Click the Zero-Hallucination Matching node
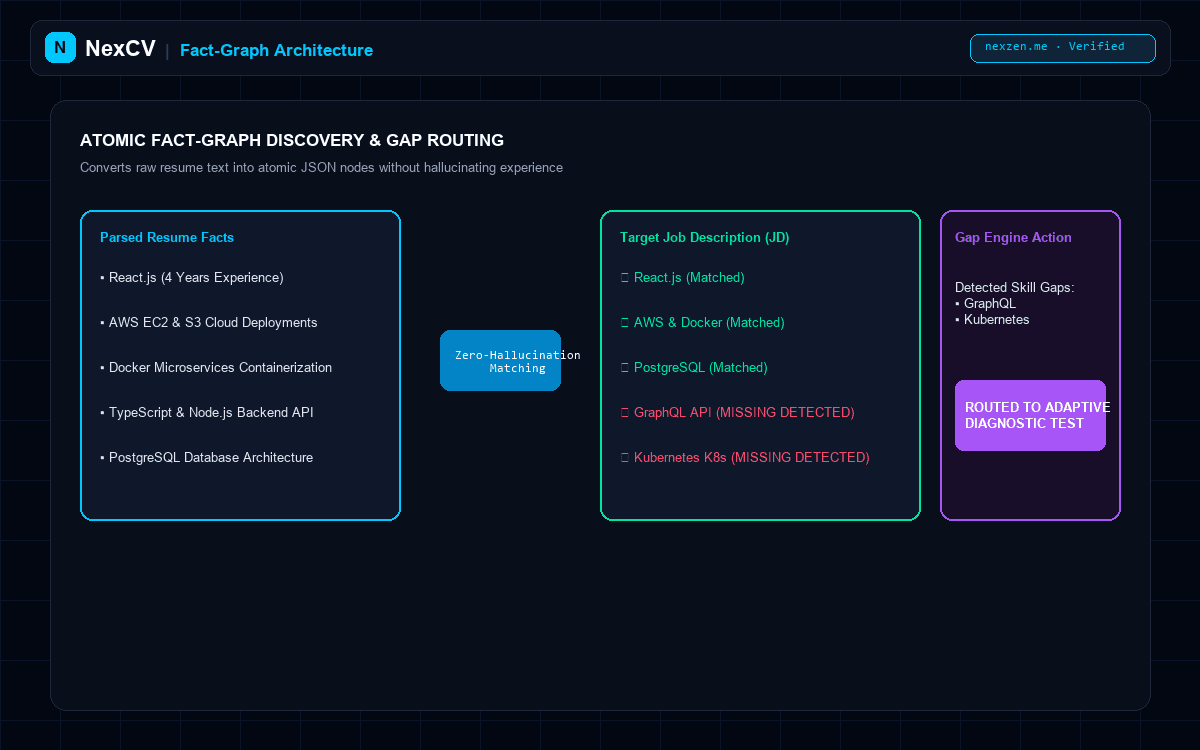Viewport: 1200px width, 750px height. click(x=500, y=360)
